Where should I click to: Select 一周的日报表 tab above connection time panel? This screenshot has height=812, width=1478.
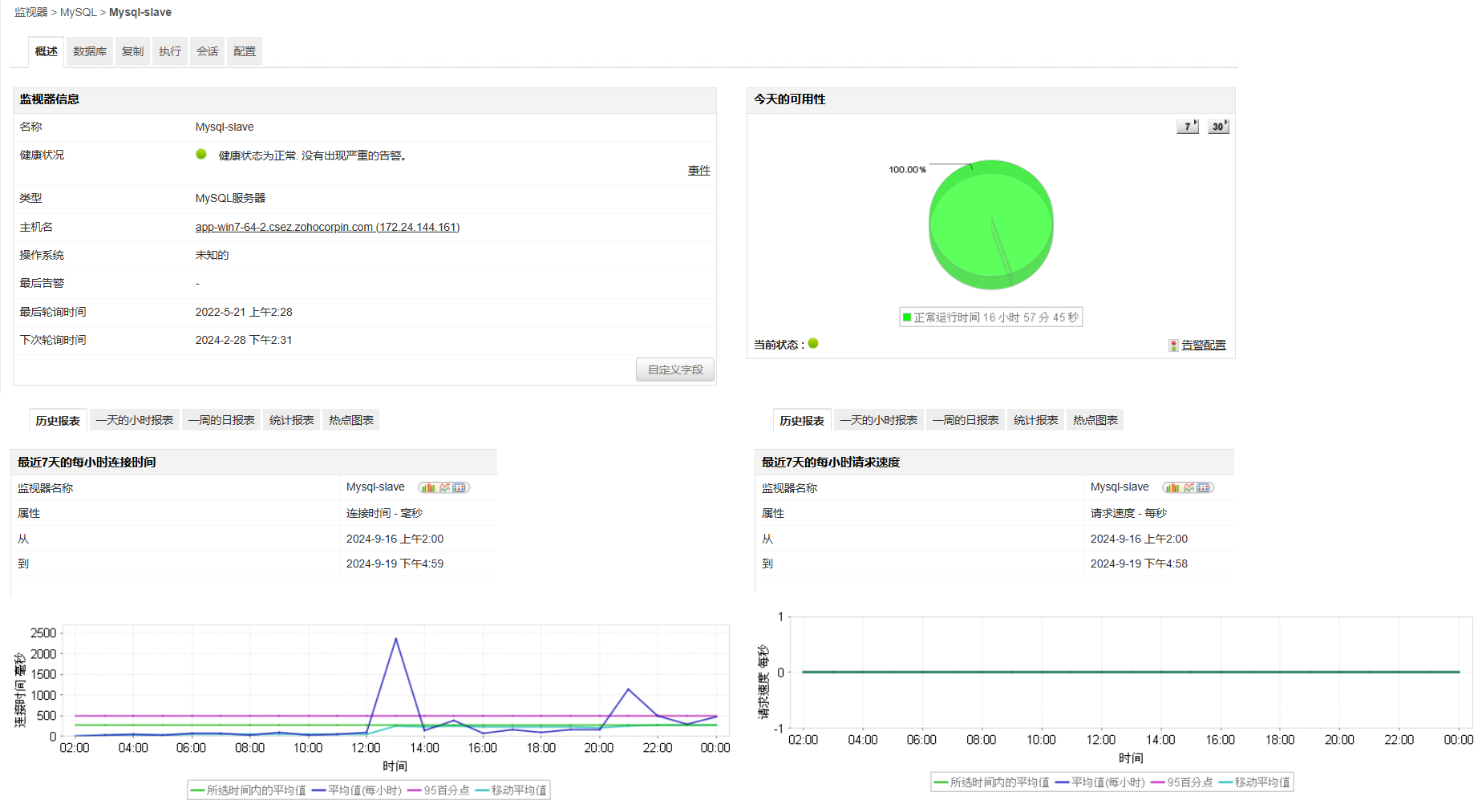221,420
